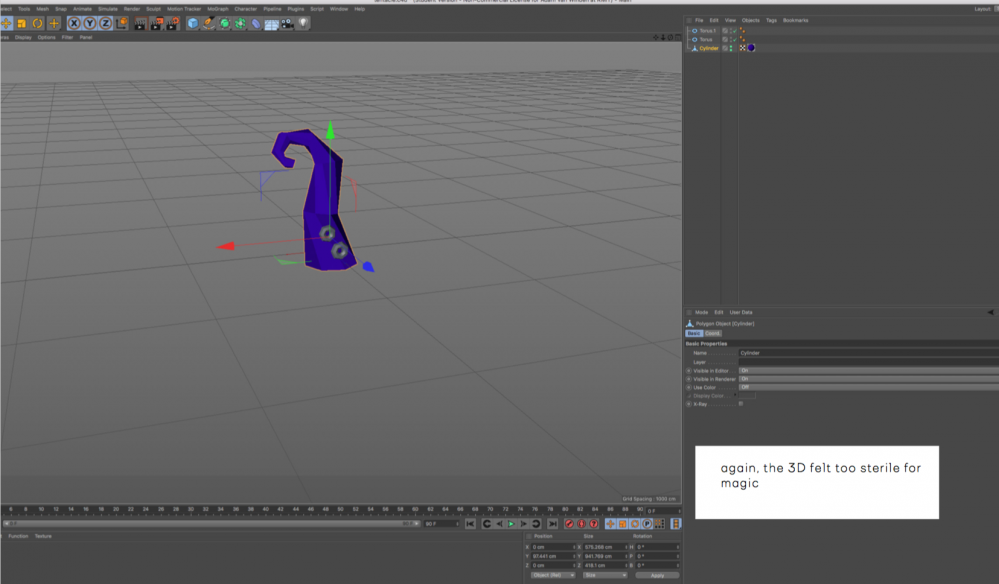Open Object Manager Bookmarks menu
999x584 pixels.
(x=795, y=20)
